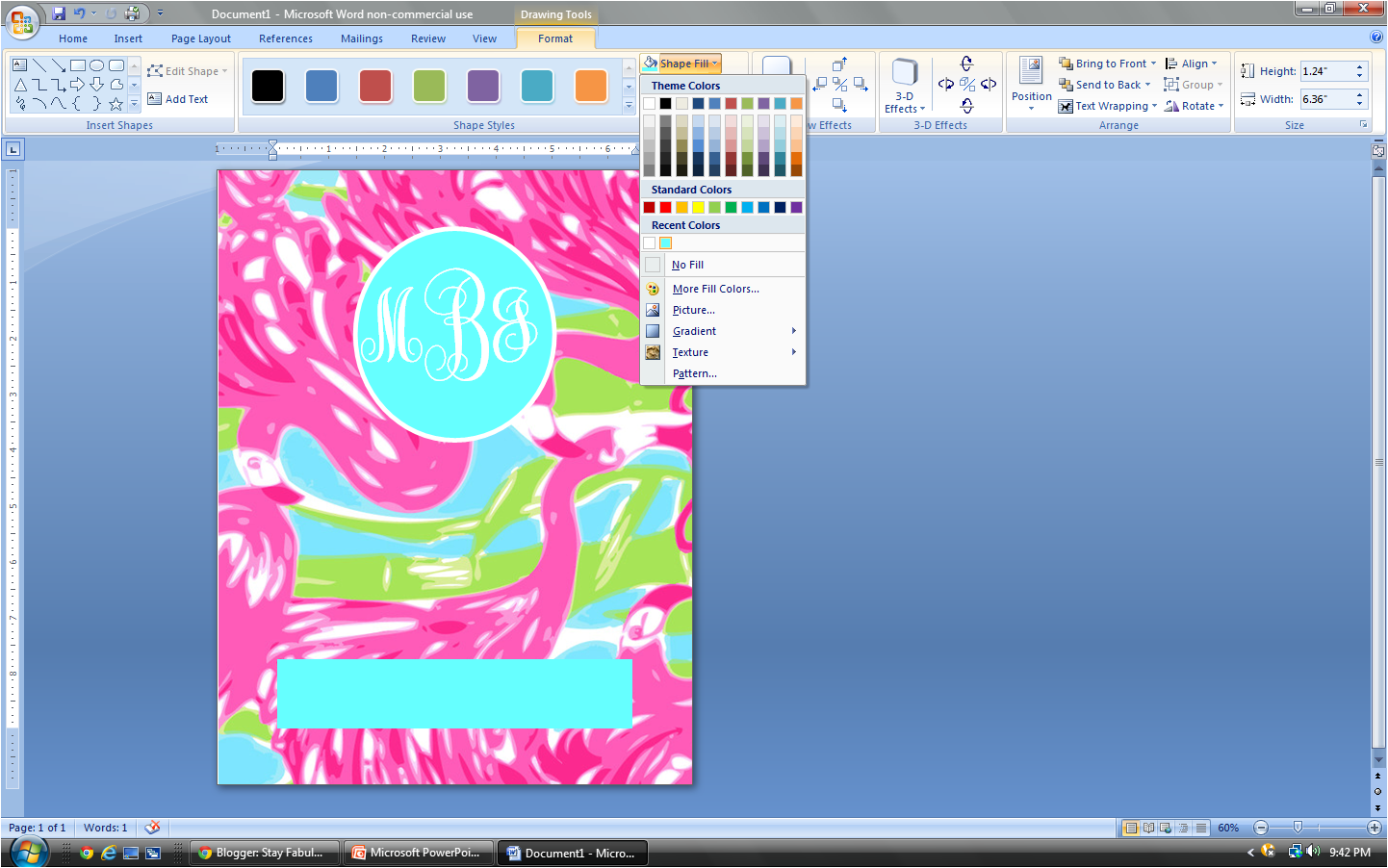1388x868 pixels.
Task: Select the Text Box shape in gallery
Action: pos(20,65)
